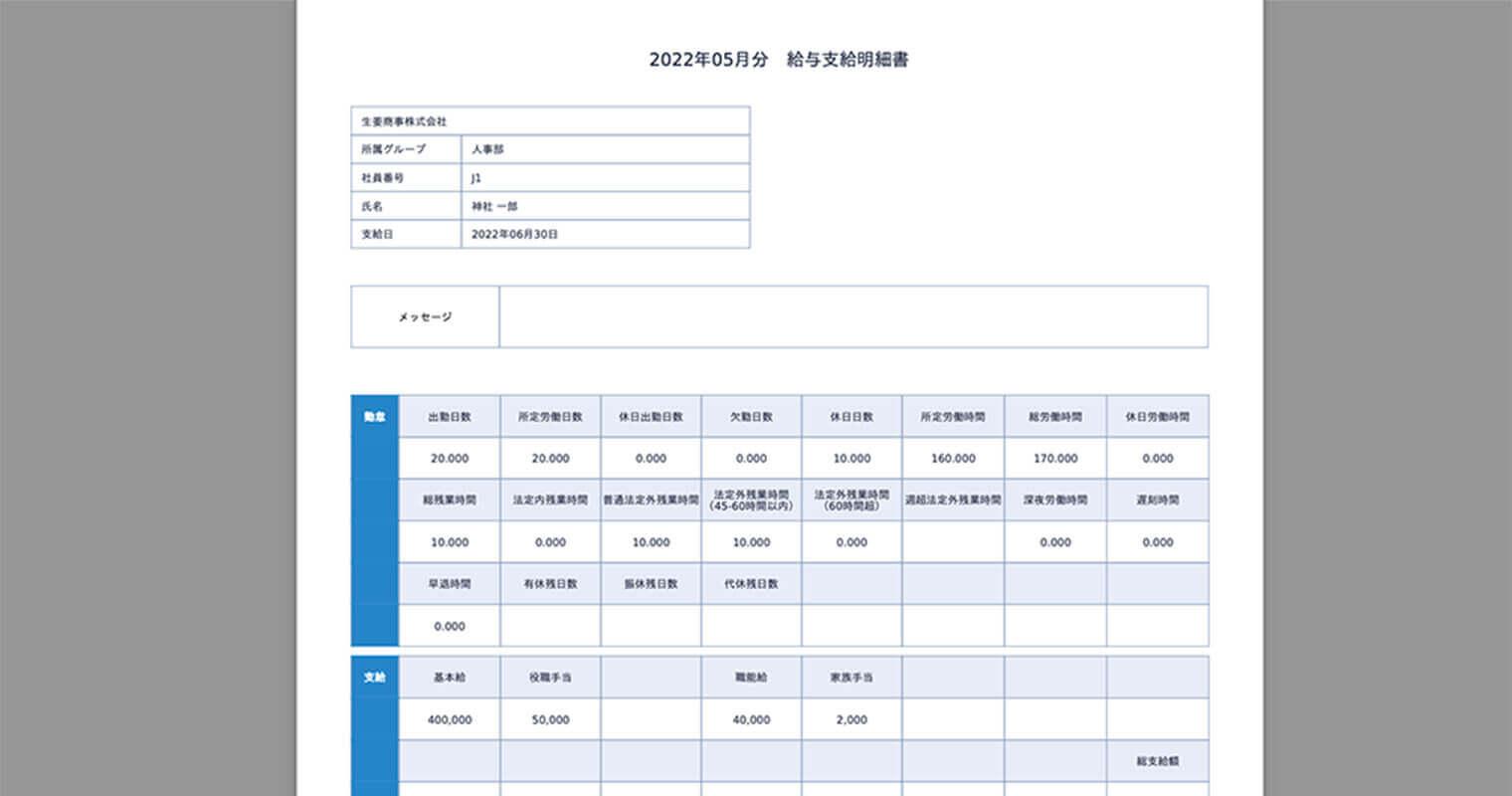Click the 出勤日数 column header

[450, 417]
